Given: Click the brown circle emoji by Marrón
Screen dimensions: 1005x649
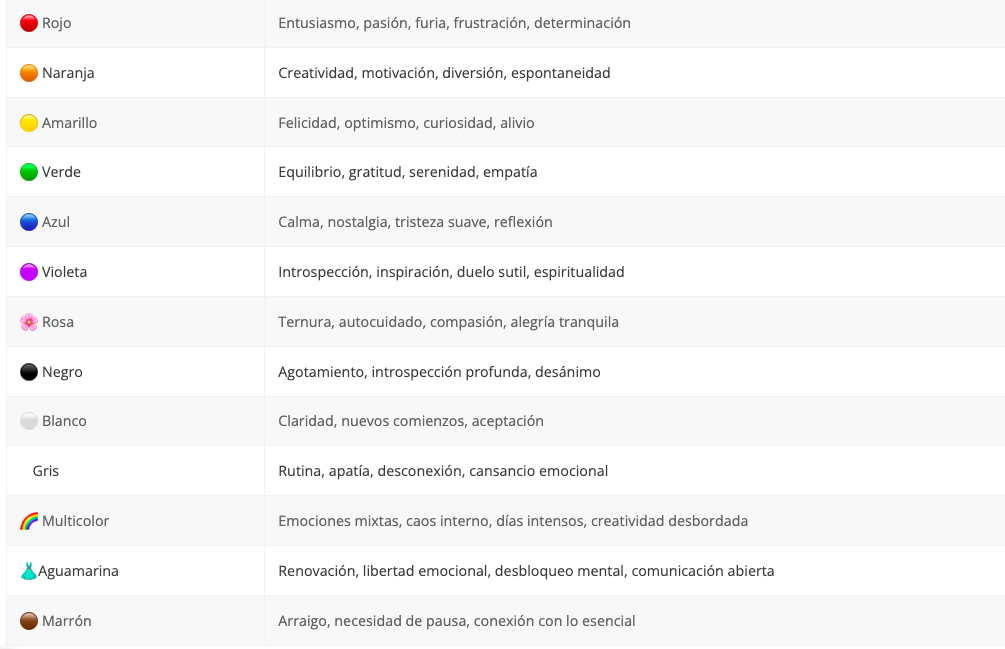Looking at the screenshot, I should point(29,621).
